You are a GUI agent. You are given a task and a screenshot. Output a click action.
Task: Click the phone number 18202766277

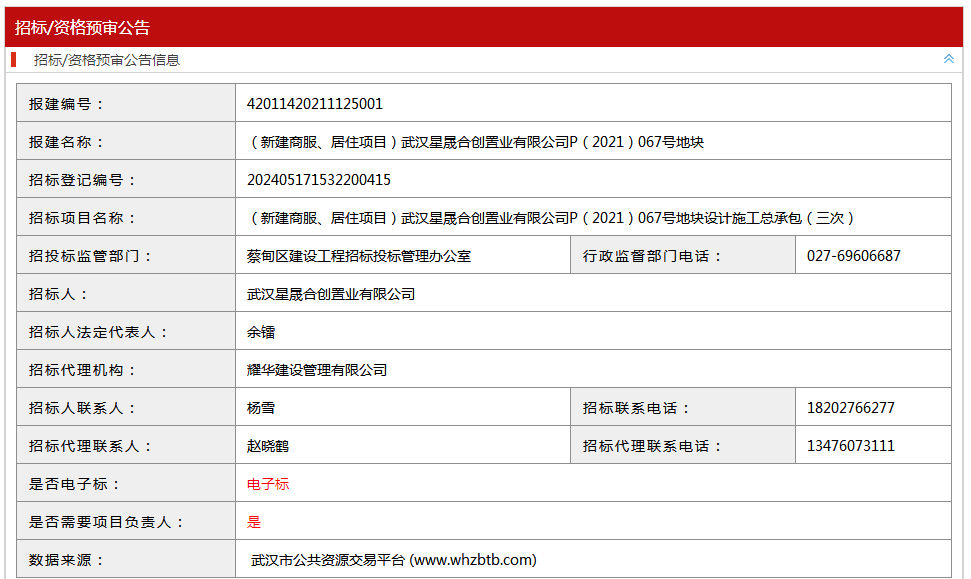(850, 408)
